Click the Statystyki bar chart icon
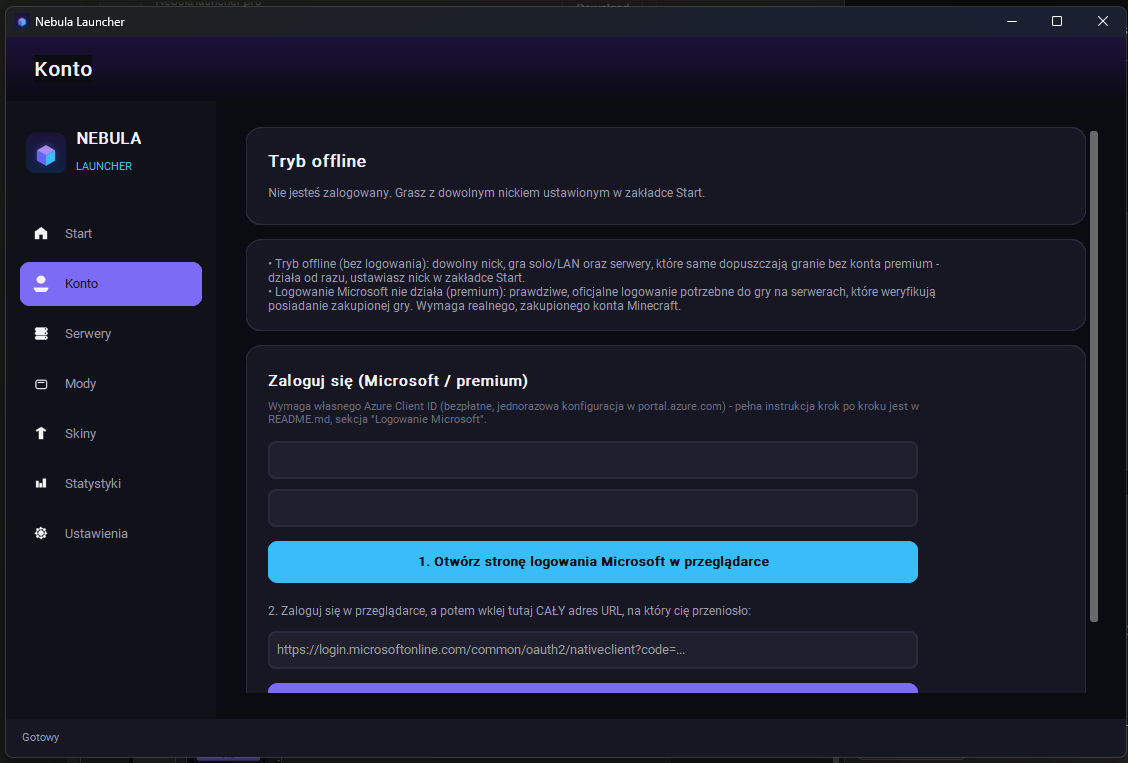This screenshot has width=1128, height=763. 41,483
